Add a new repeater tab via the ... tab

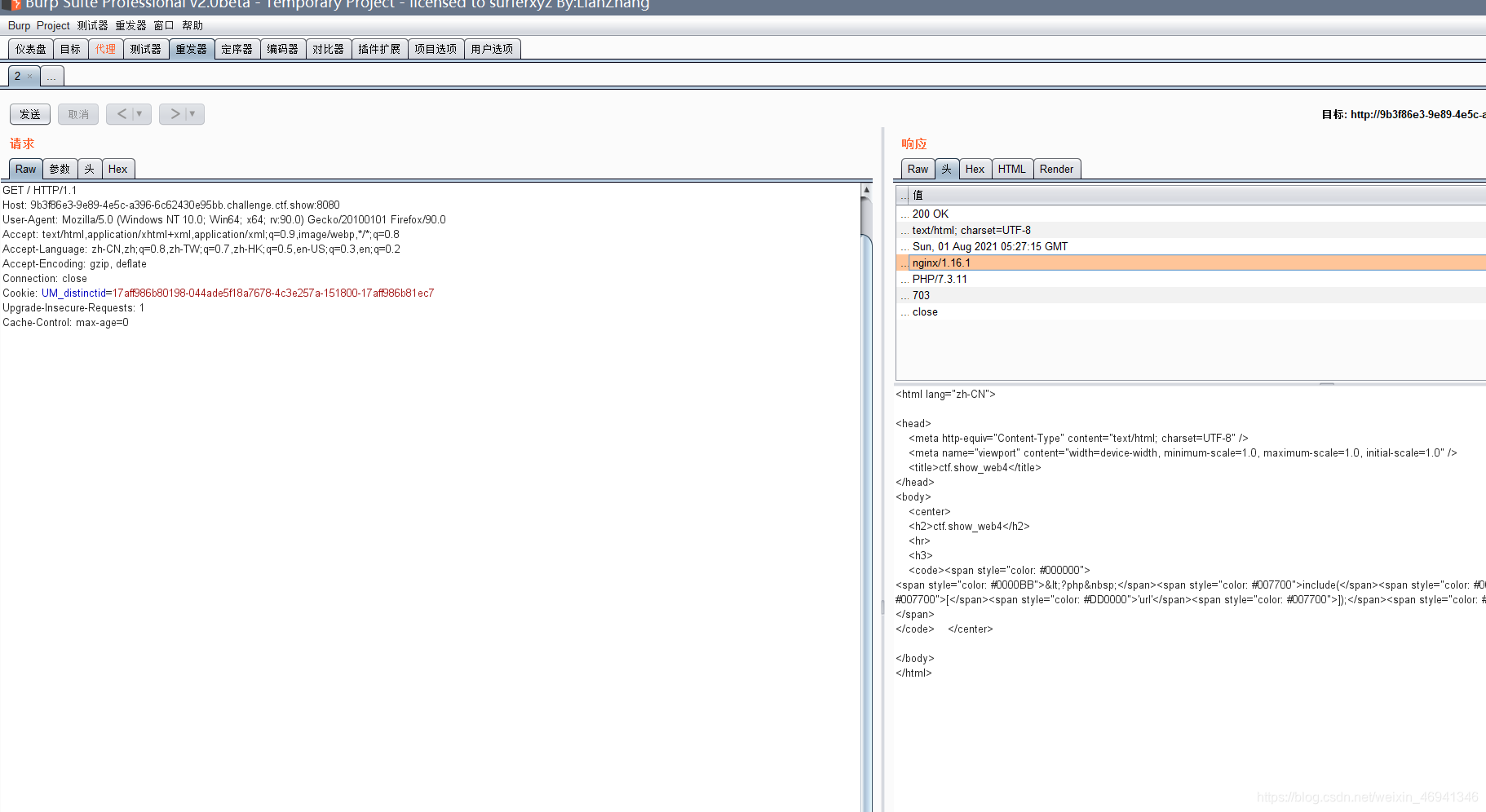click(x=51, y=76)
